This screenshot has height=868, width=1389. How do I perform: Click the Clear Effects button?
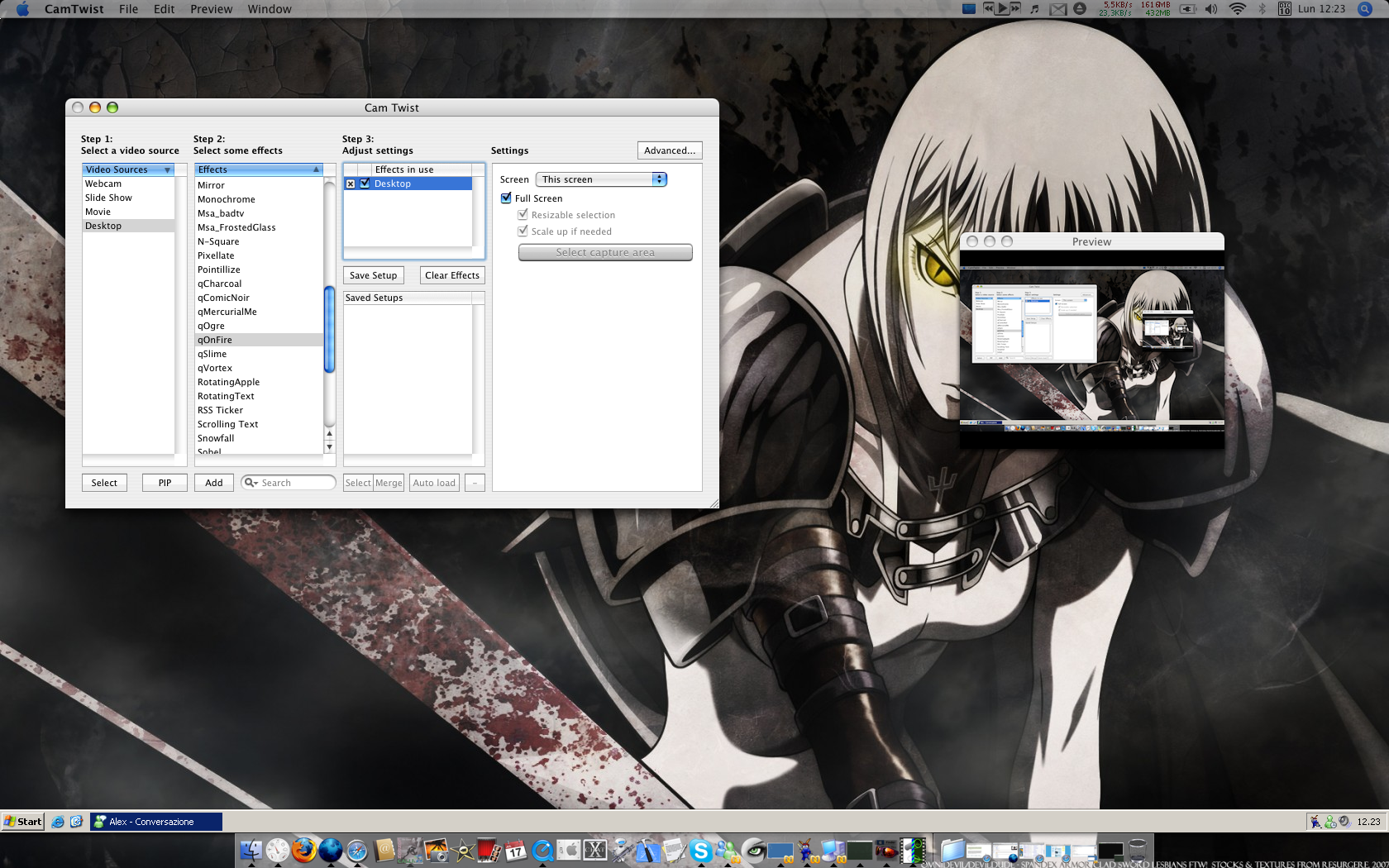click(x=452, y=275)
